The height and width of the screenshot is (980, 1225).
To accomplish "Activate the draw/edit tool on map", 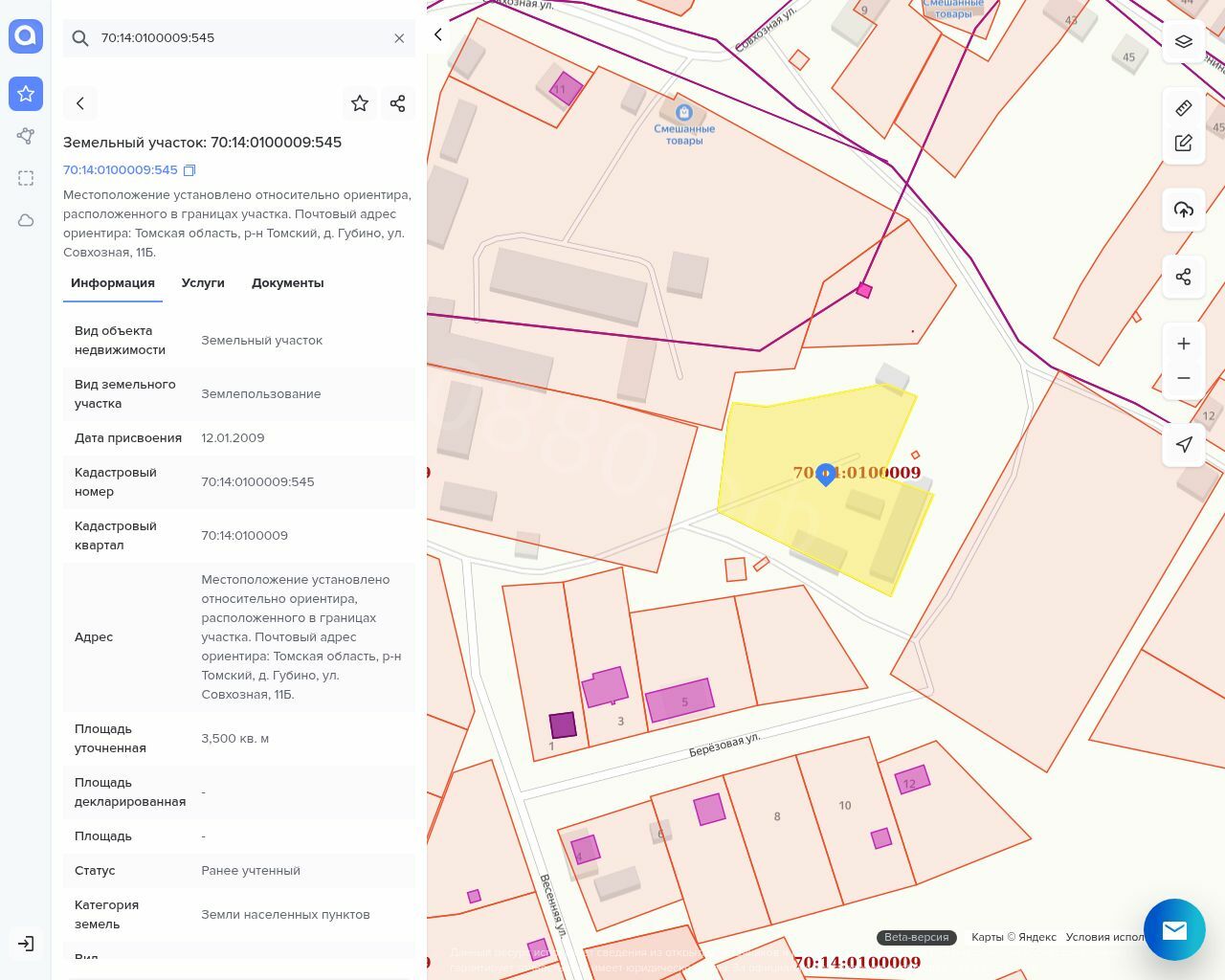I will (x=1184, y=144).
